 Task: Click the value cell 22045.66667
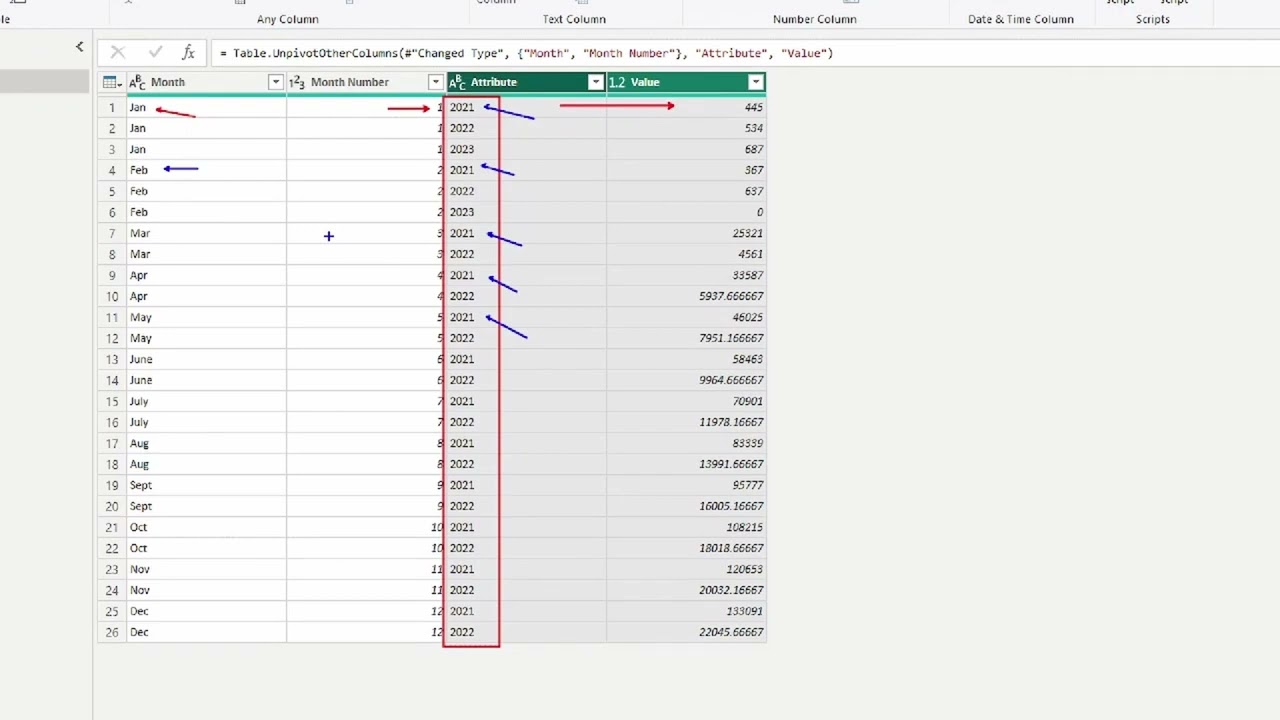coord(686,632)
